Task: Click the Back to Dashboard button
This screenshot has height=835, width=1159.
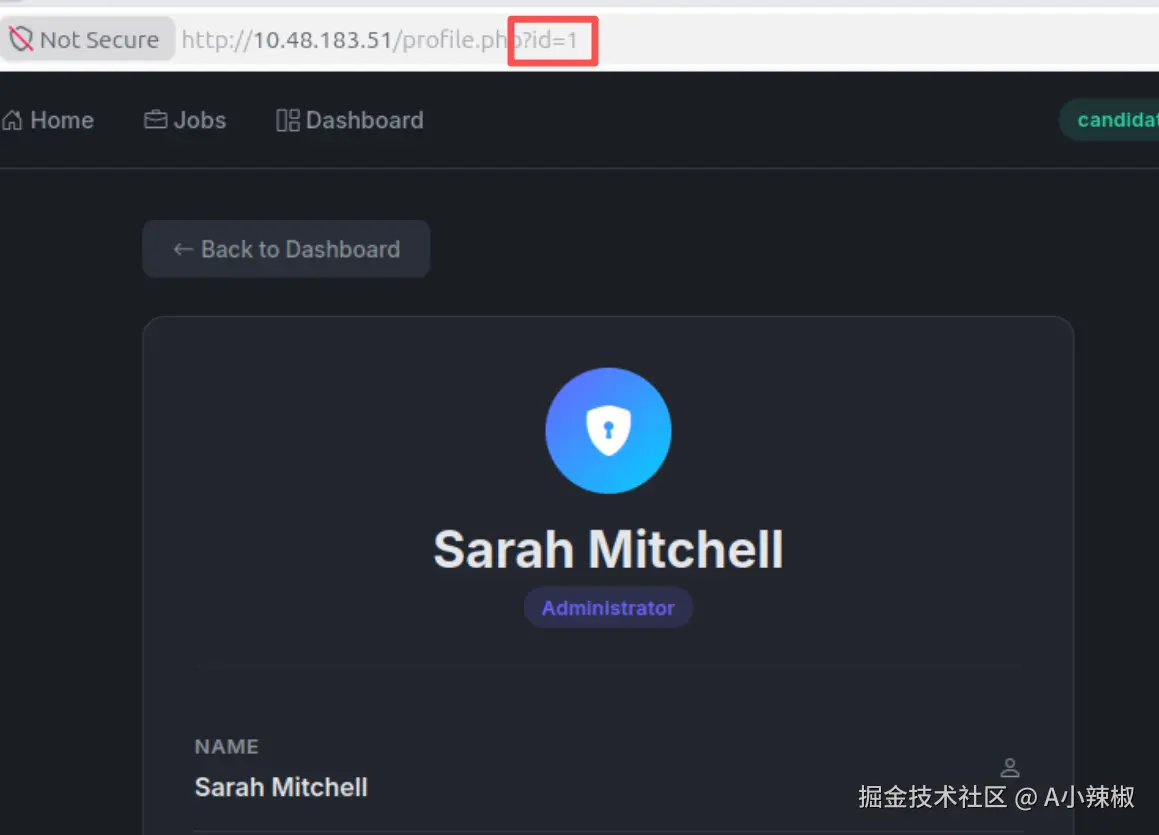Action: pyautogui.click(x=286, y=249)
